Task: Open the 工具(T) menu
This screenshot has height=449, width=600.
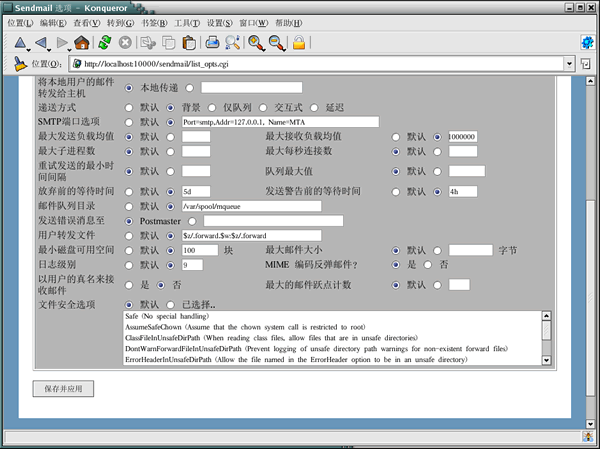Action: click(187, 23)
